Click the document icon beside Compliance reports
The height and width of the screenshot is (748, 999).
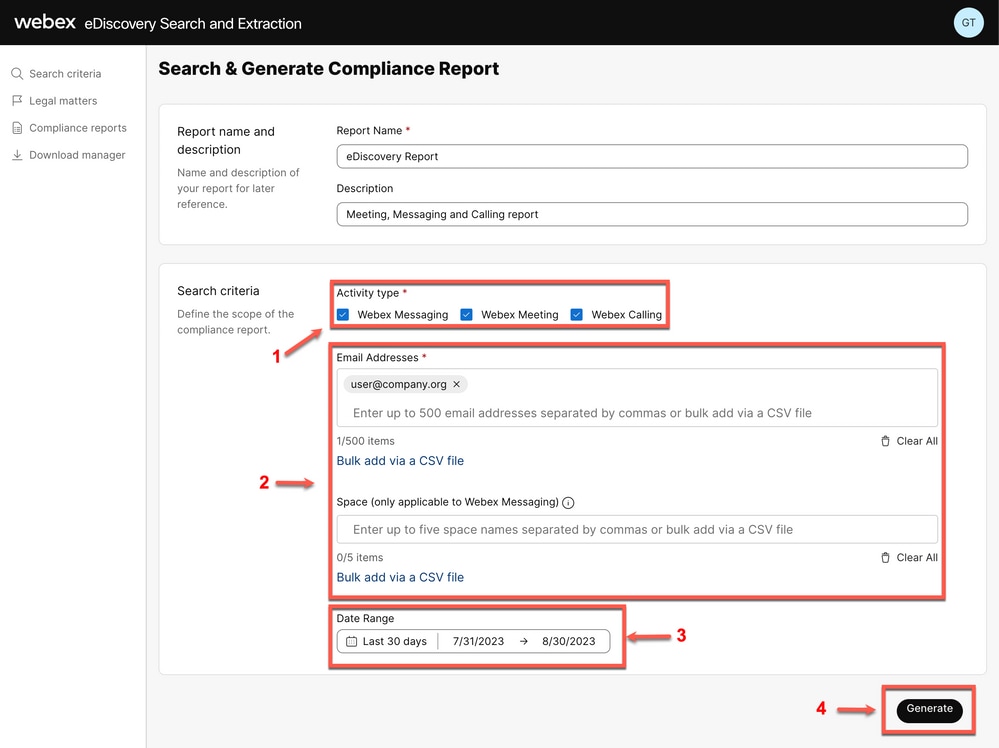pyautogui.click(x=17, y=128)
